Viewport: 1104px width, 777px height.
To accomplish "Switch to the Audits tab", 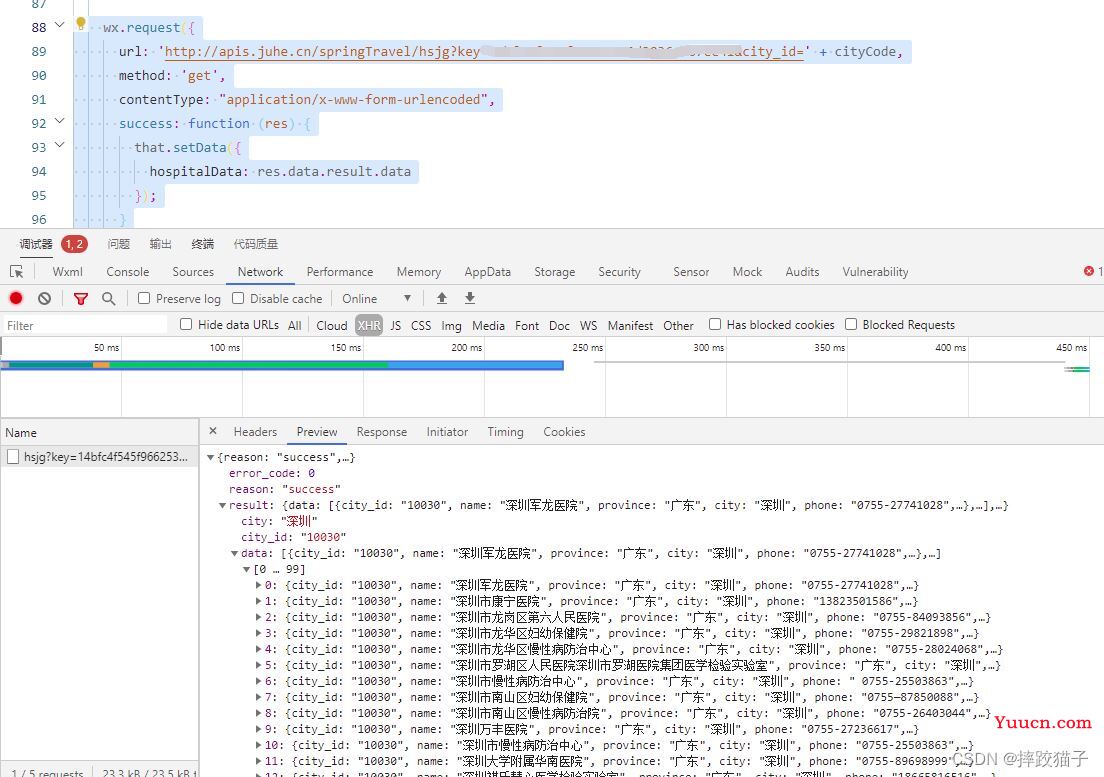I will pos(802,272).
